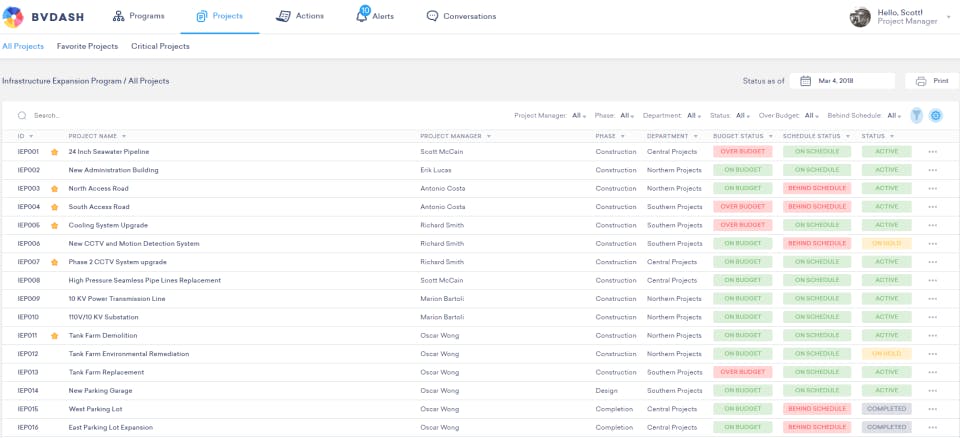Click the calendar icon beside Mar 4, 2018
The image size is (960, 438).
point(806,81)
